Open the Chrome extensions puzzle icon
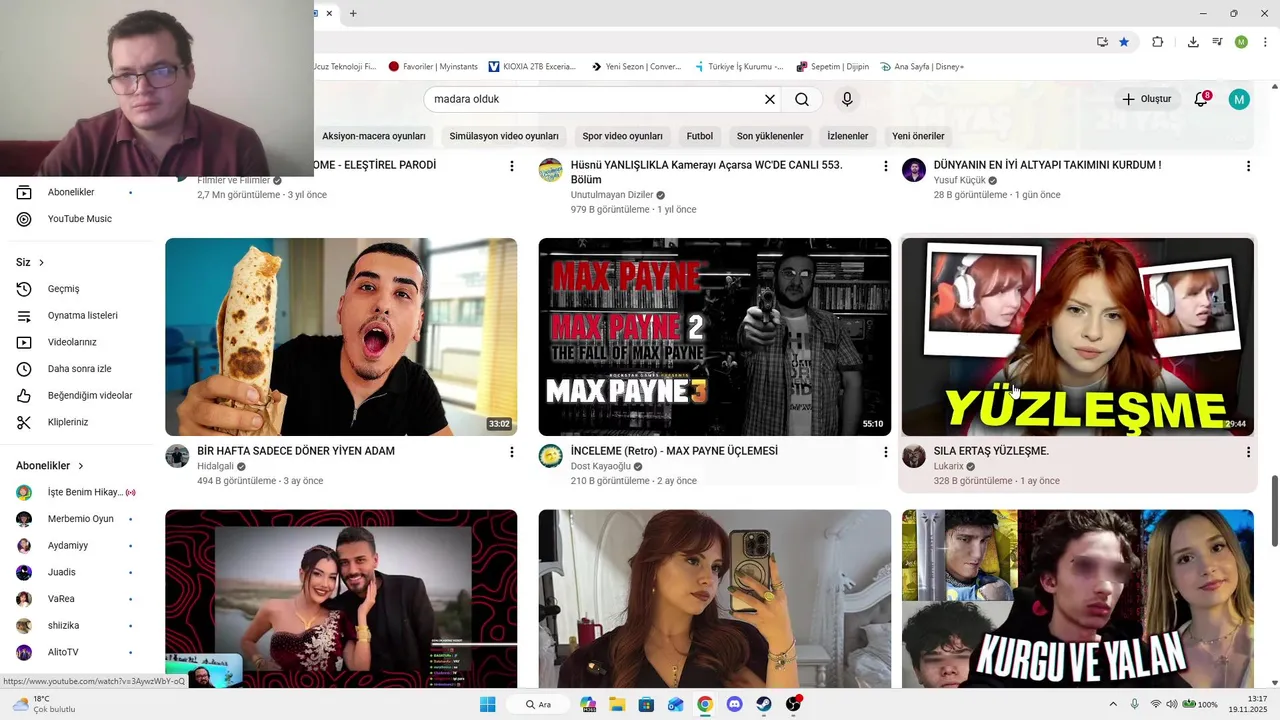1280x720 pixels. click(1158, 42)
